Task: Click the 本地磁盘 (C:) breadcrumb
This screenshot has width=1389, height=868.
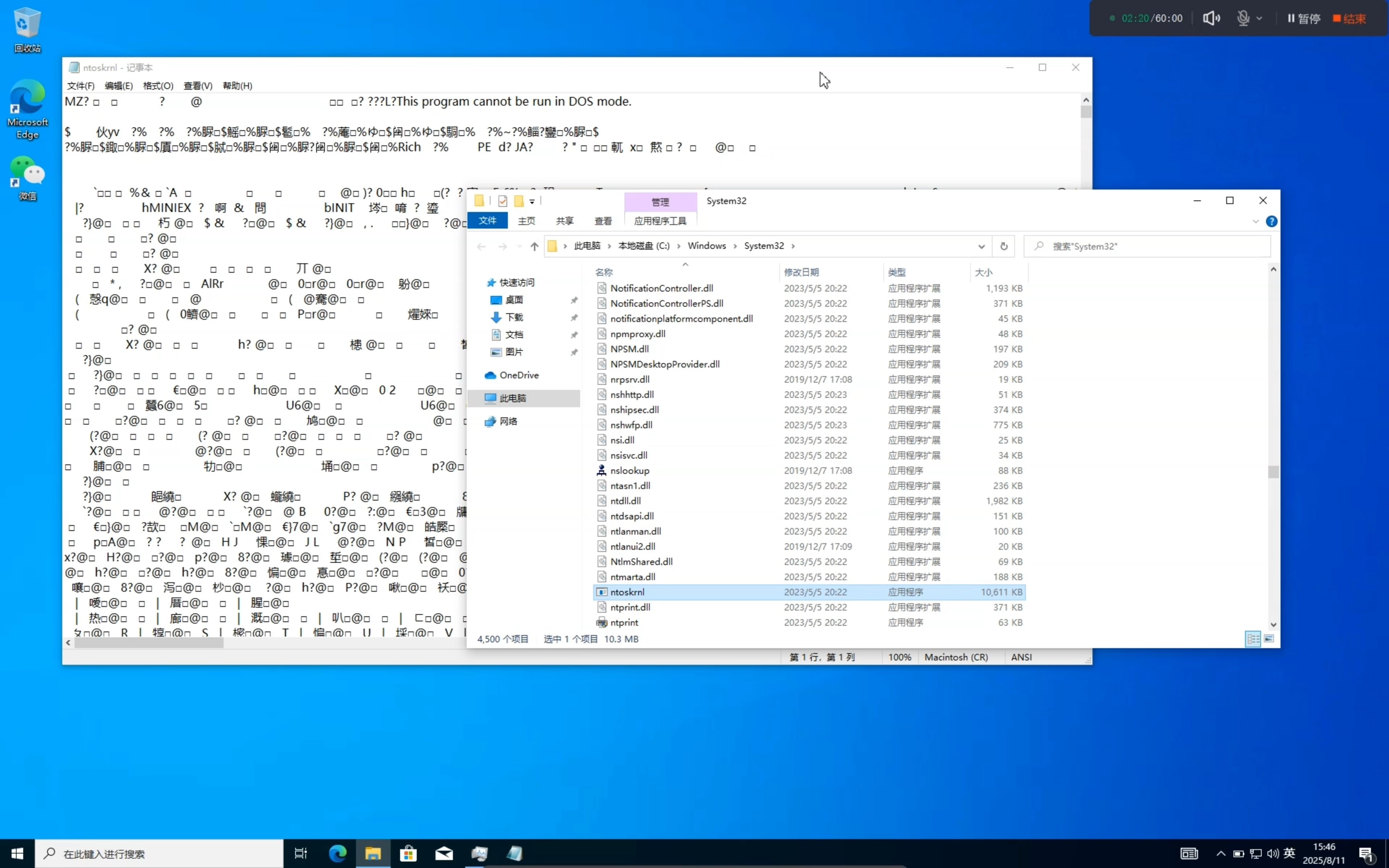Action: tap(643, 246)
